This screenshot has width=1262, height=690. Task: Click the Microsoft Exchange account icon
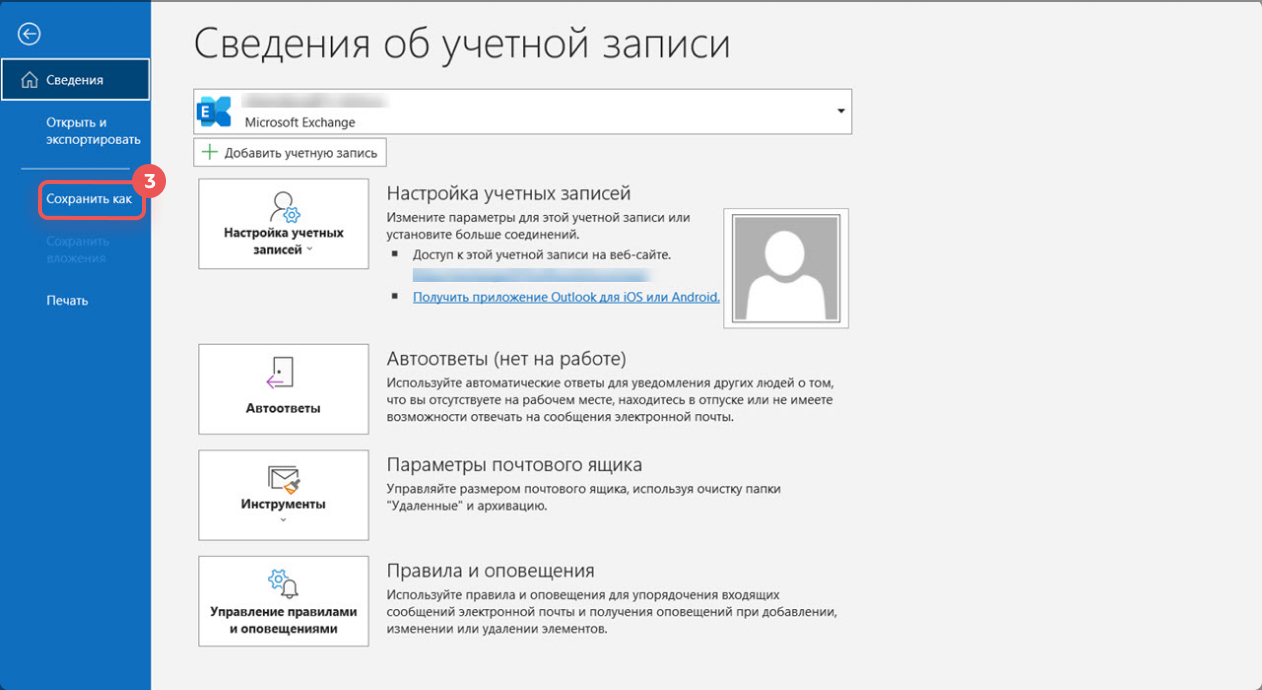click(215, 112)
